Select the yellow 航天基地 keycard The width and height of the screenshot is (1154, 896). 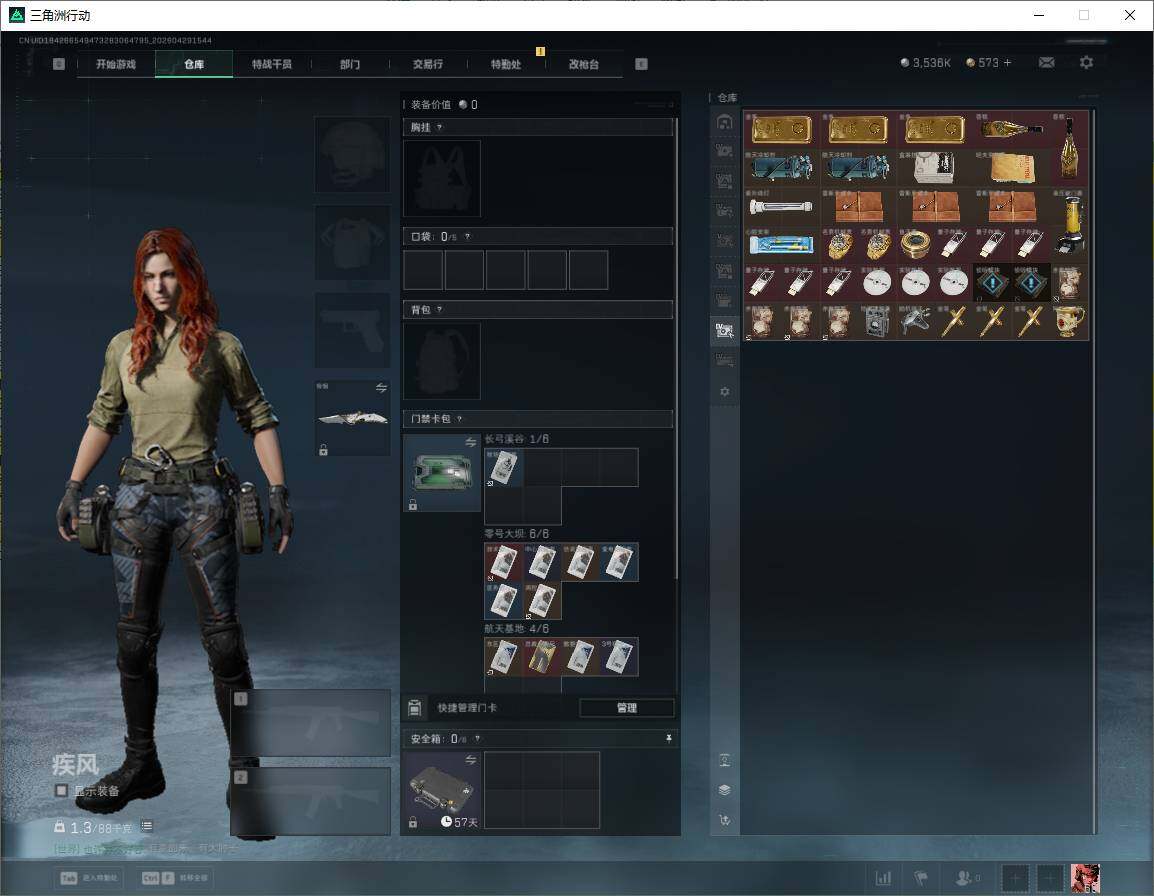[542, 657]
